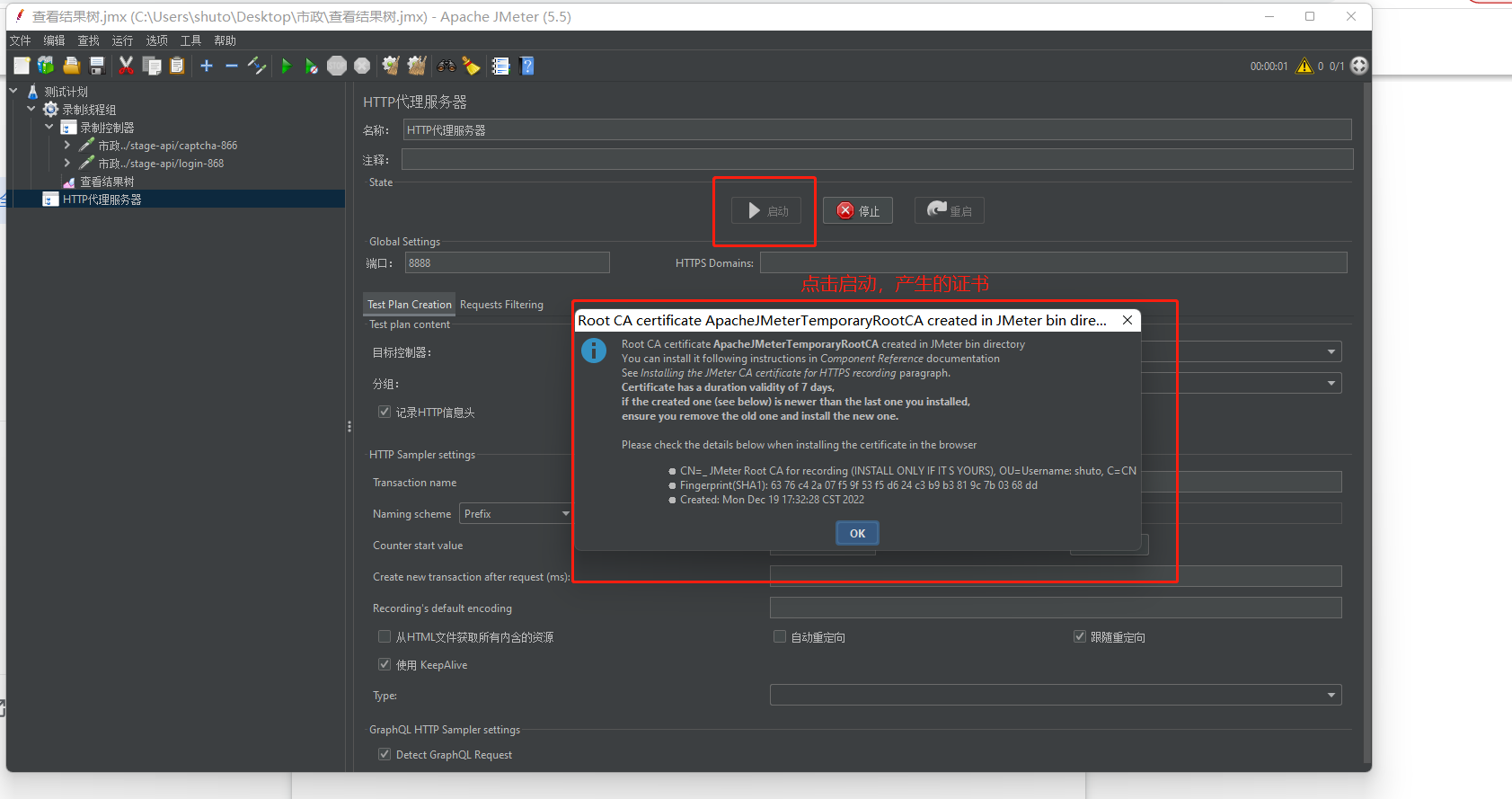Screen dimensions: 1512x799
Task: Select the 市政../stage-api/login-868 tree row
Action: (160, 164)
